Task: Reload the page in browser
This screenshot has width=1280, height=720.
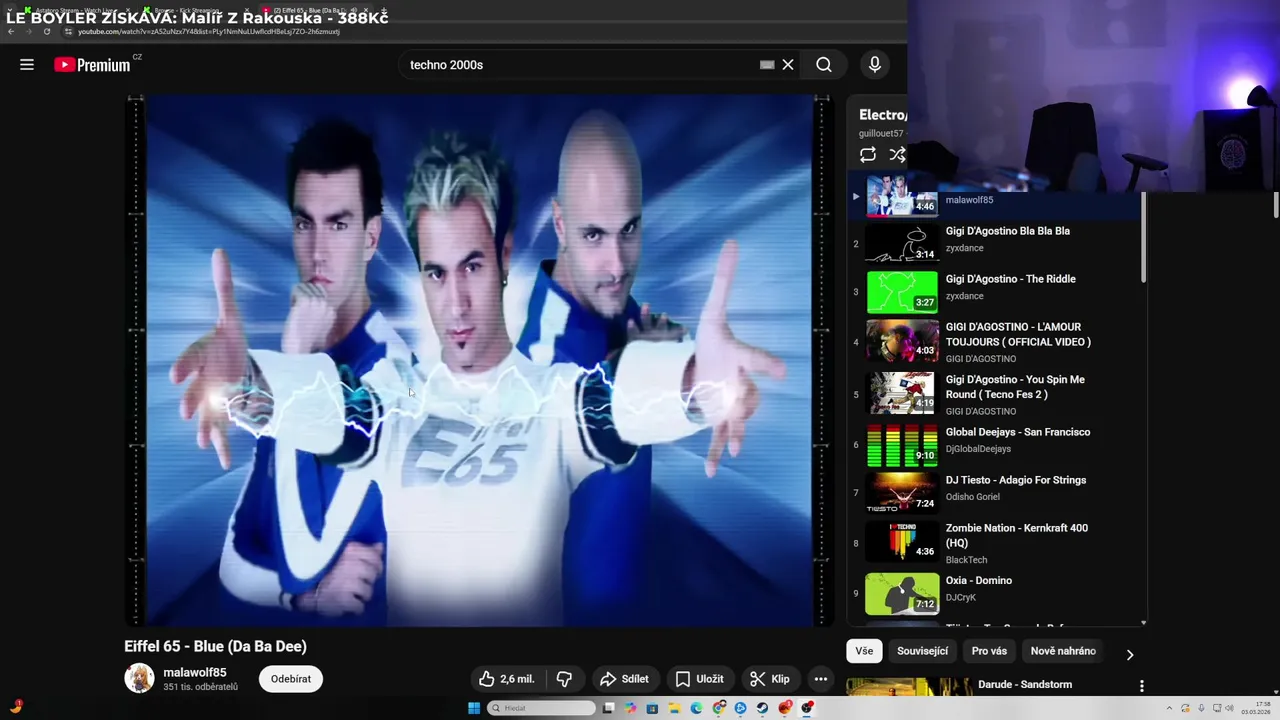Action: click(46, 31)
